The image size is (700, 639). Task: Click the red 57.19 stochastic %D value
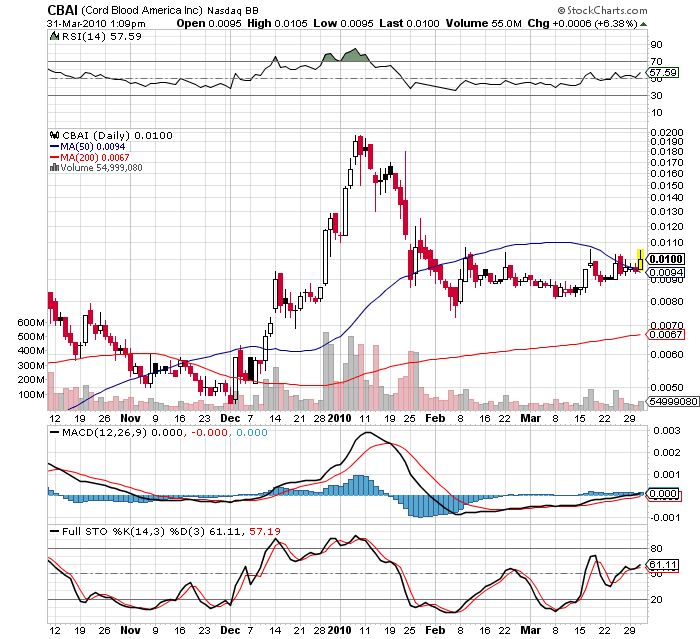click(265, 531)
